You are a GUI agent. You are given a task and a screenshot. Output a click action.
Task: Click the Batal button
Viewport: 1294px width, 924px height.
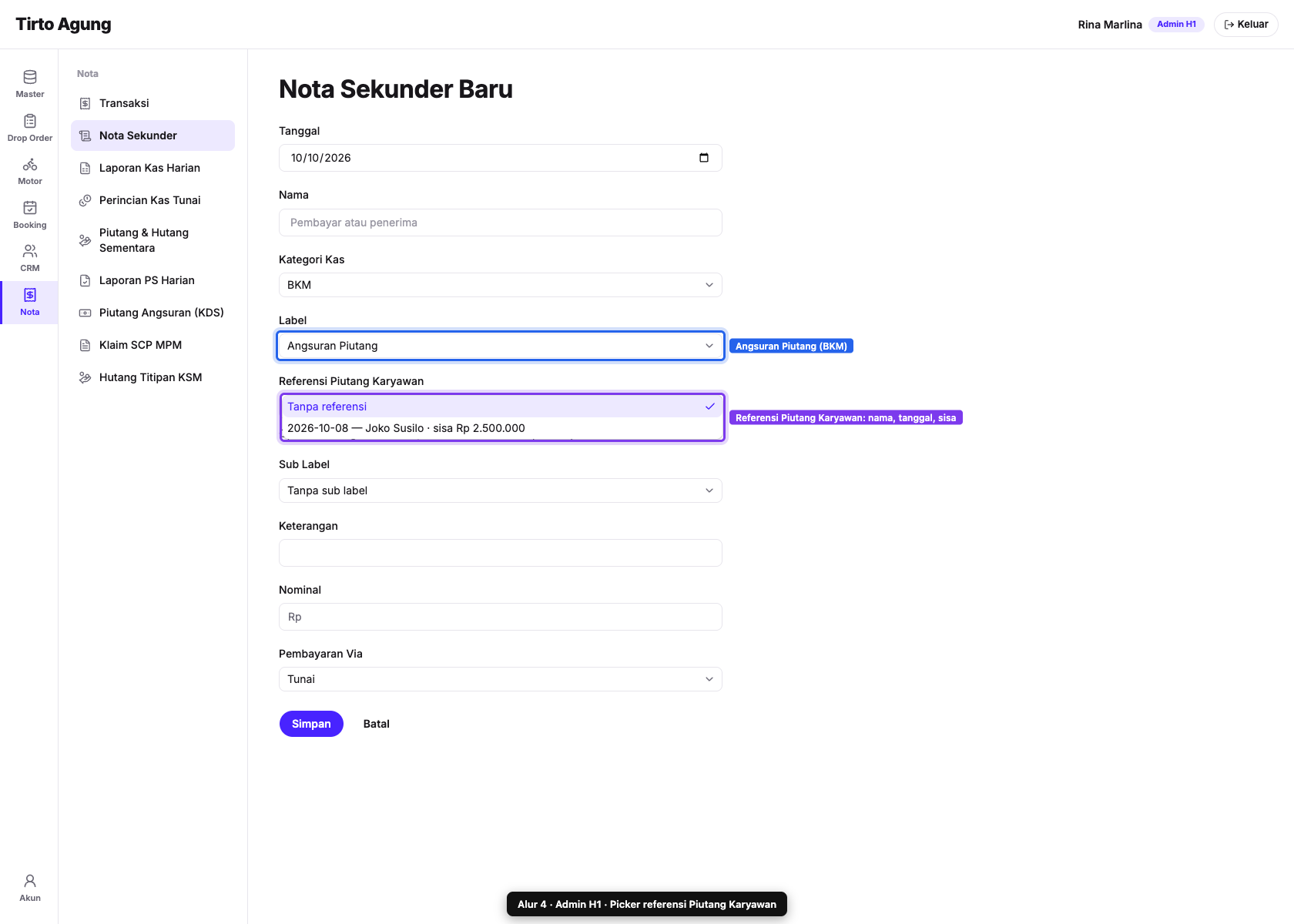(x=377, y=724)
